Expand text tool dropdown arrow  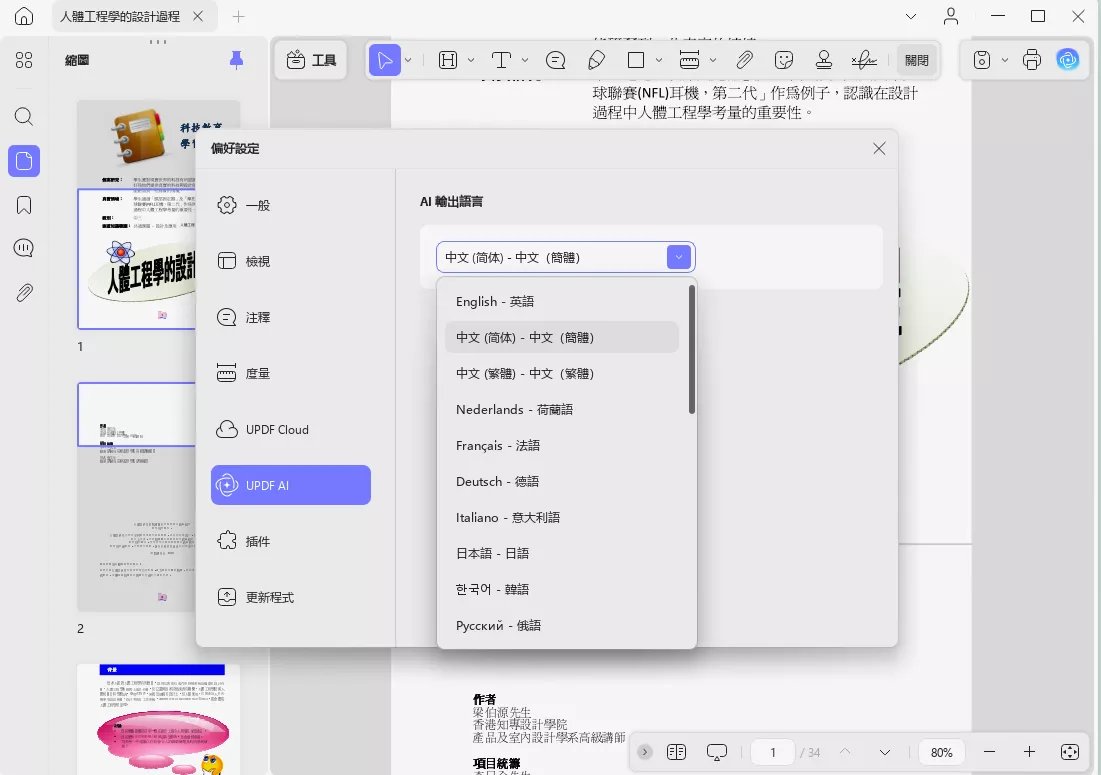(x=525, y=60)
